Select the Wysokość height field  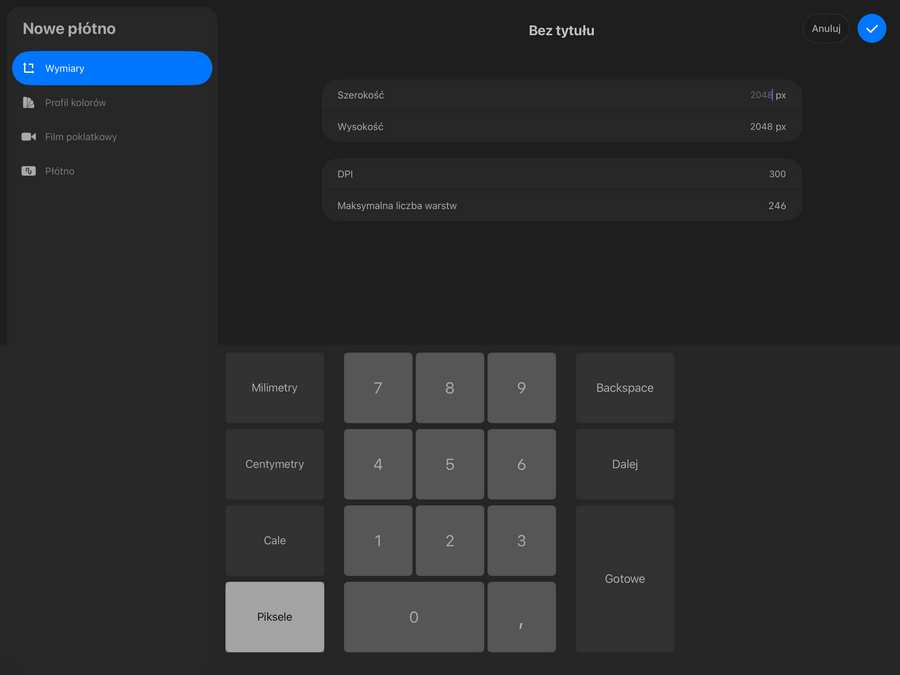(x=562, y=127)
